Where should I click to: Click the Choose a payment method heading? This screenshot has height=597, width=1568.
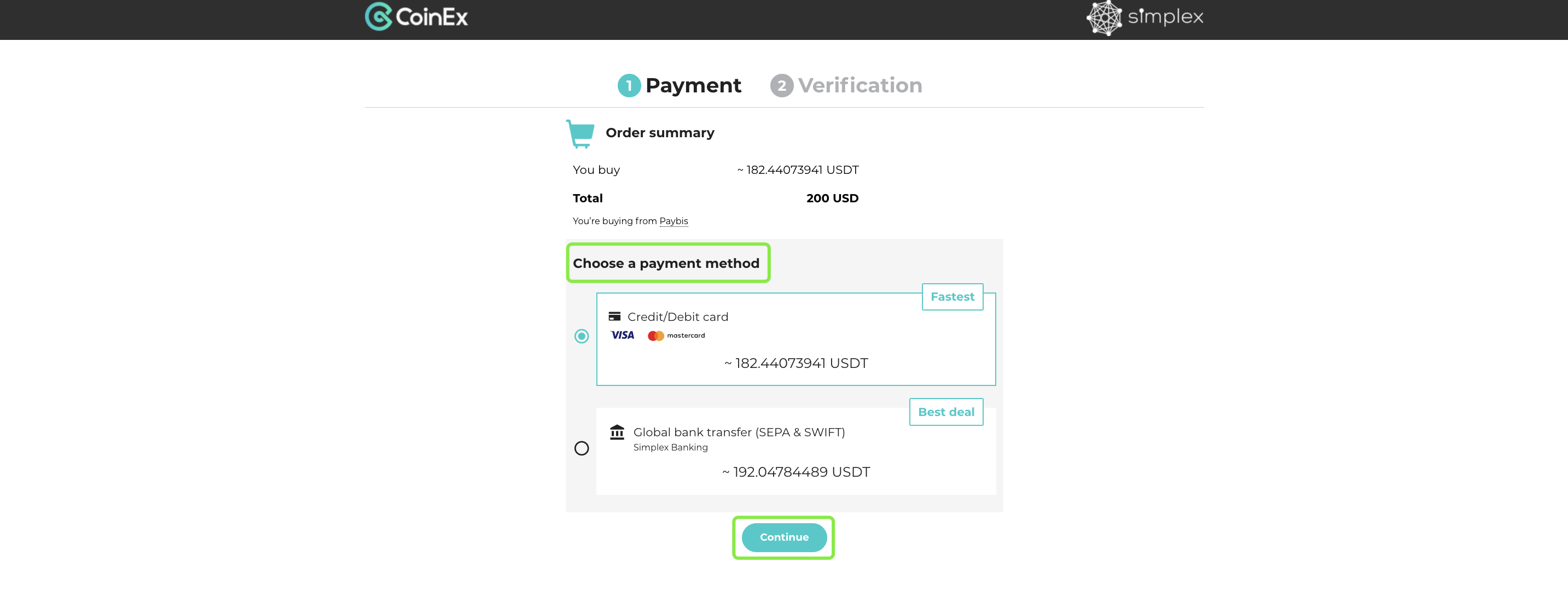(x=666, y=264)
